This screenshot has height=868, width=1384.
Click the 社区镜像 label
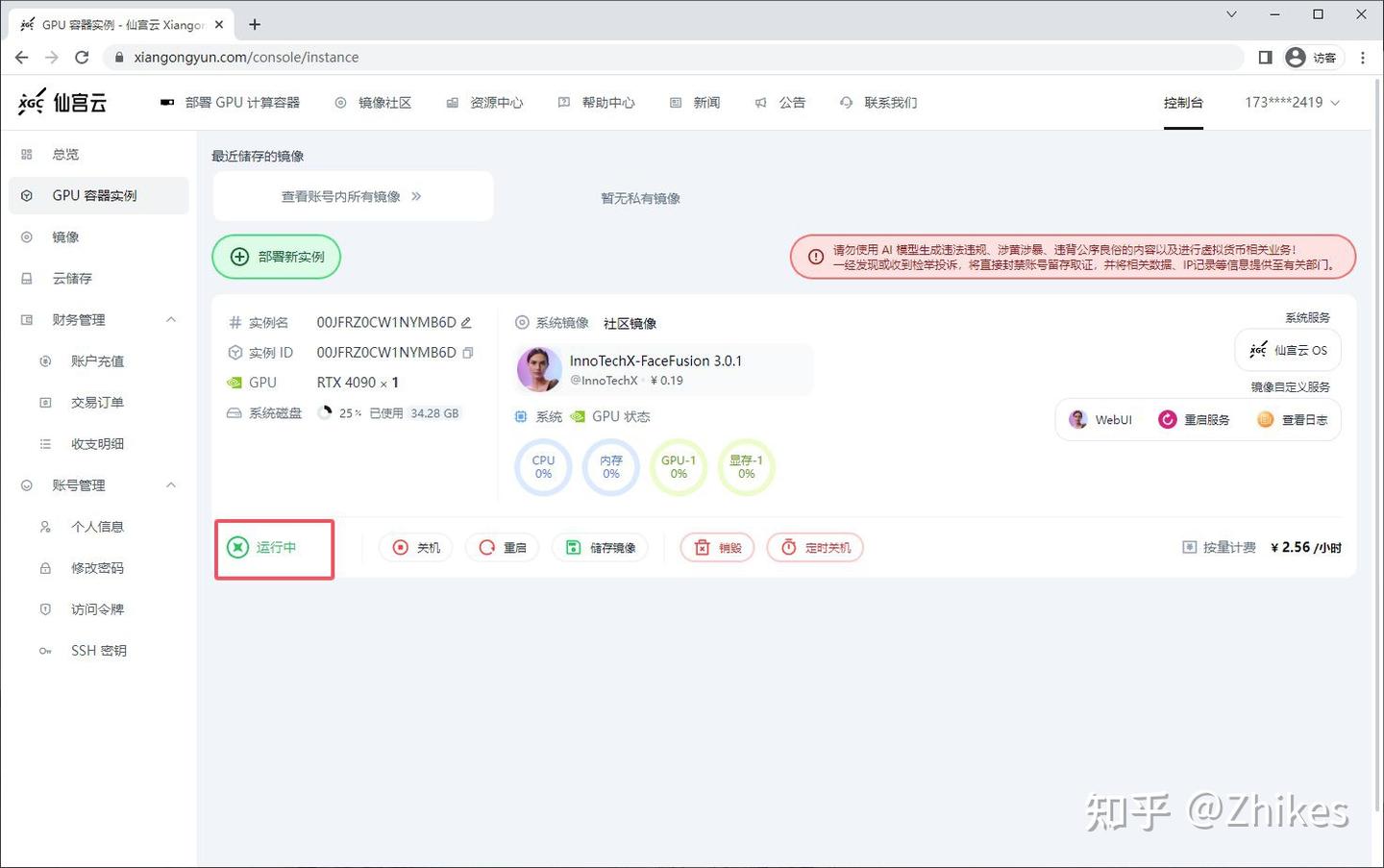pos(630,324)
